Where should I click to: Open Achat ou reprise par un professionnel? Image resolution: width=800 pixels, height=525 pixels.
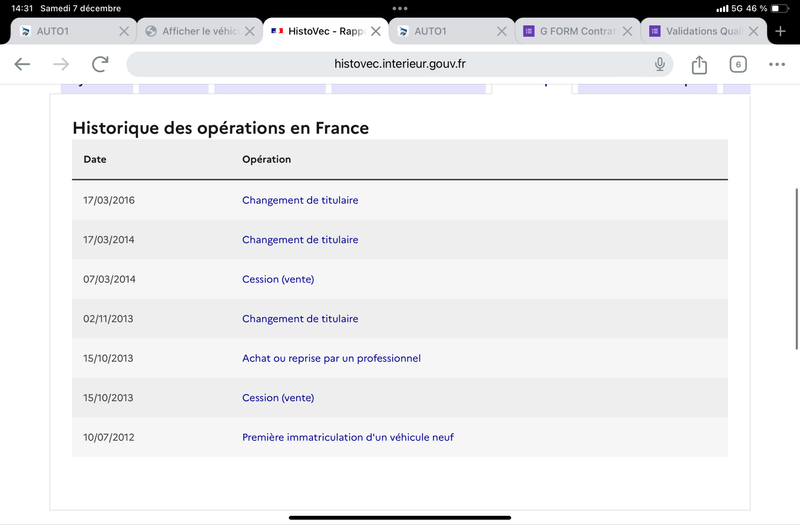[x=331, y=358]
